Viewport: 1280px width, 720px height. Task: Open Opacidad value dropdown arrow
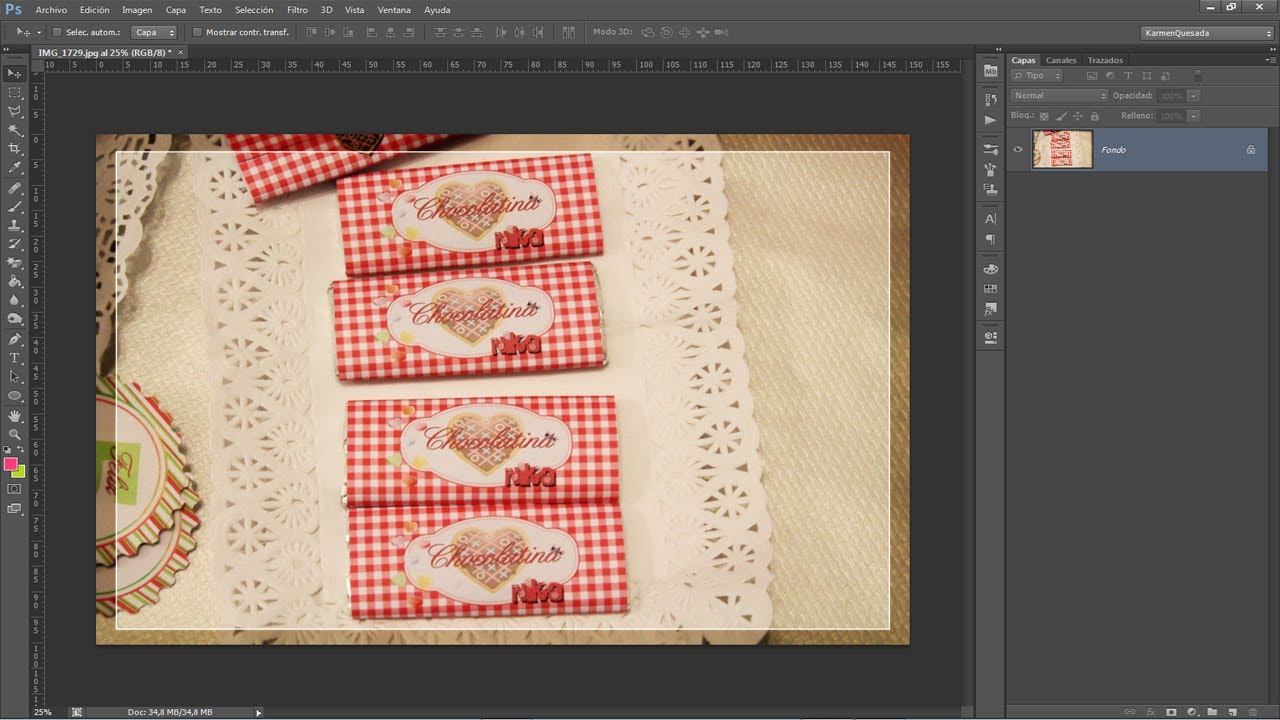pyautogui.click(x=1194, y=96)
